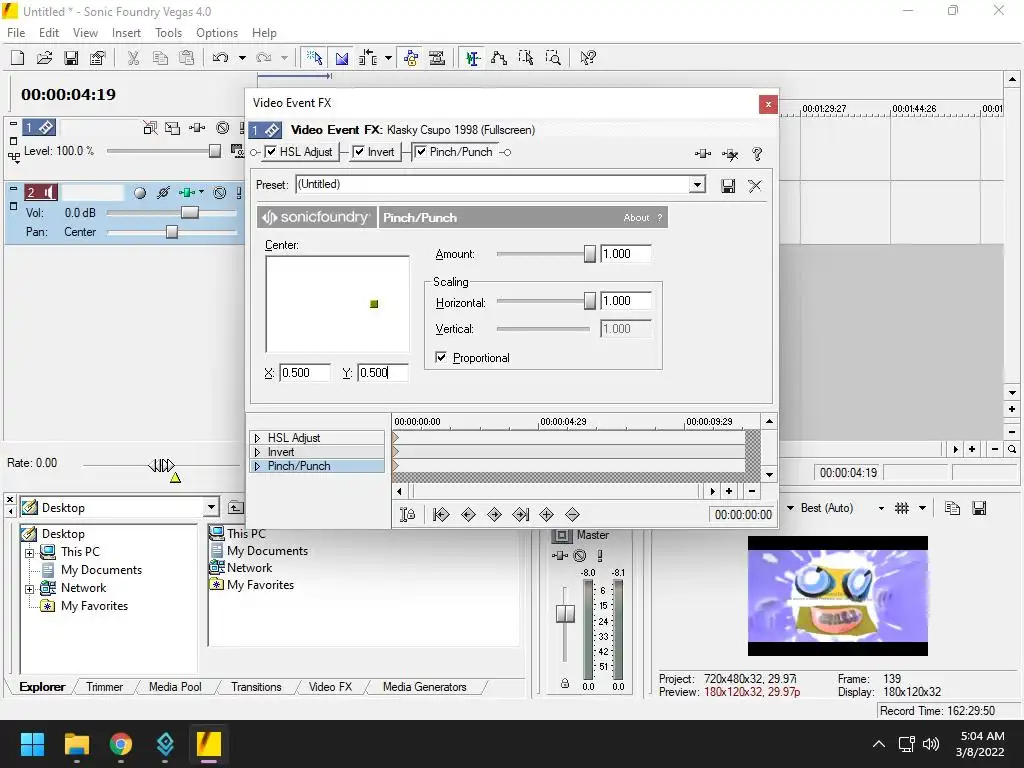The width and height of the screenshot is (1024, 768).
Task: Open File Explorer from the taskbar
Action: [77, 744]
